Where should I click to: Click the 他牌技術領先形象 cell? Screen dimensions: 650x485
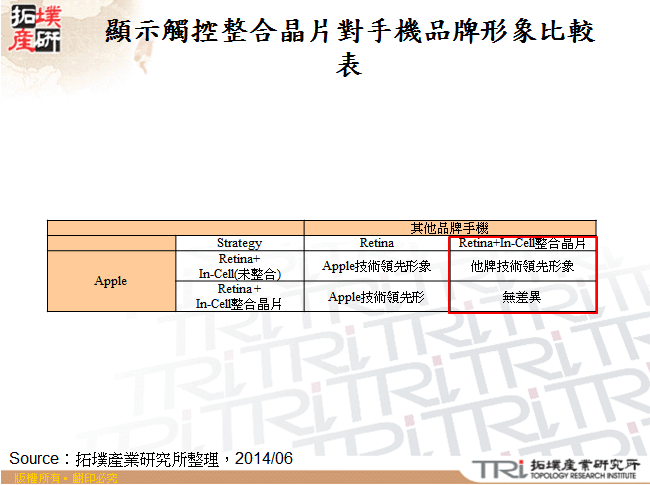(x=523, y=266)
